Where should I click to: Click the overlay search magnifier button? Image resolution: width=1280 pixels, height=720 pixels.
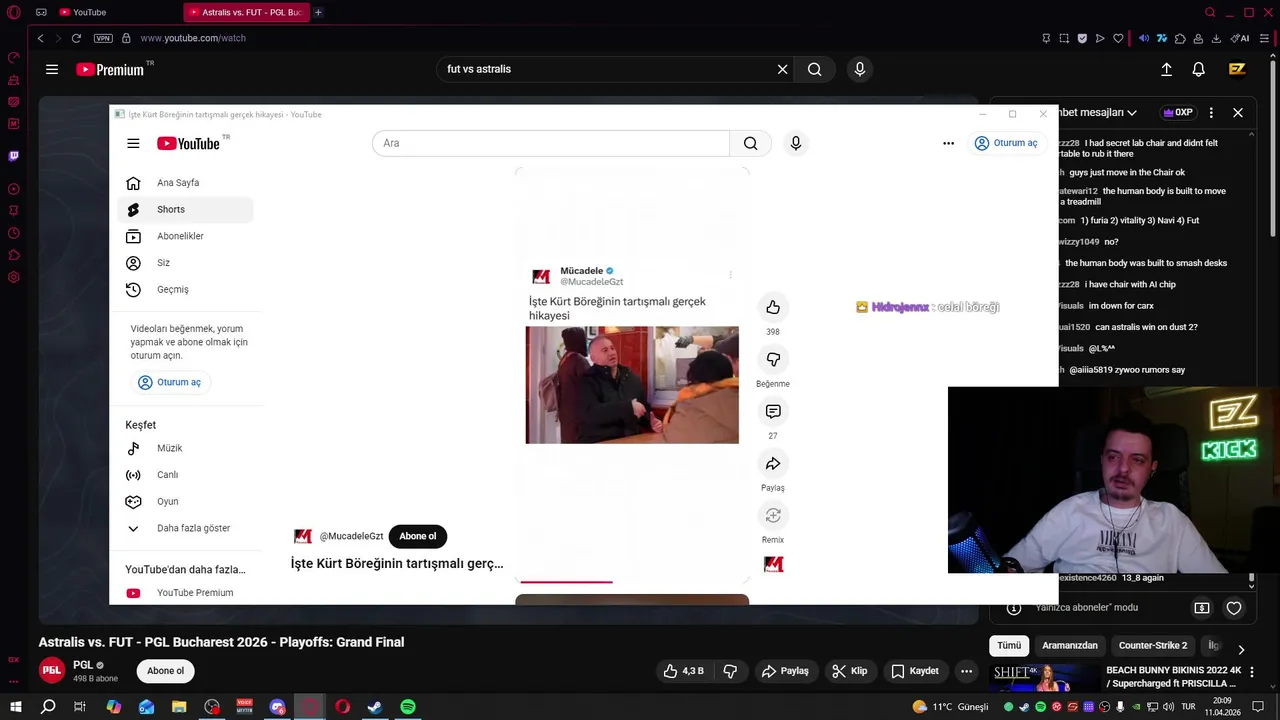(750, 143)
